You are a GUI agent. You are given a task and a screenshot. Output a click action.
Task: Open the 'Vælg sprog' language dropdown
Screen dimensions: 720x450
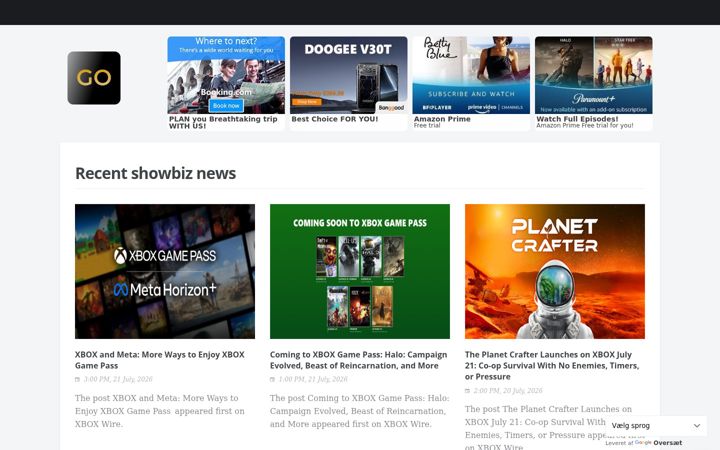[656, 426]
